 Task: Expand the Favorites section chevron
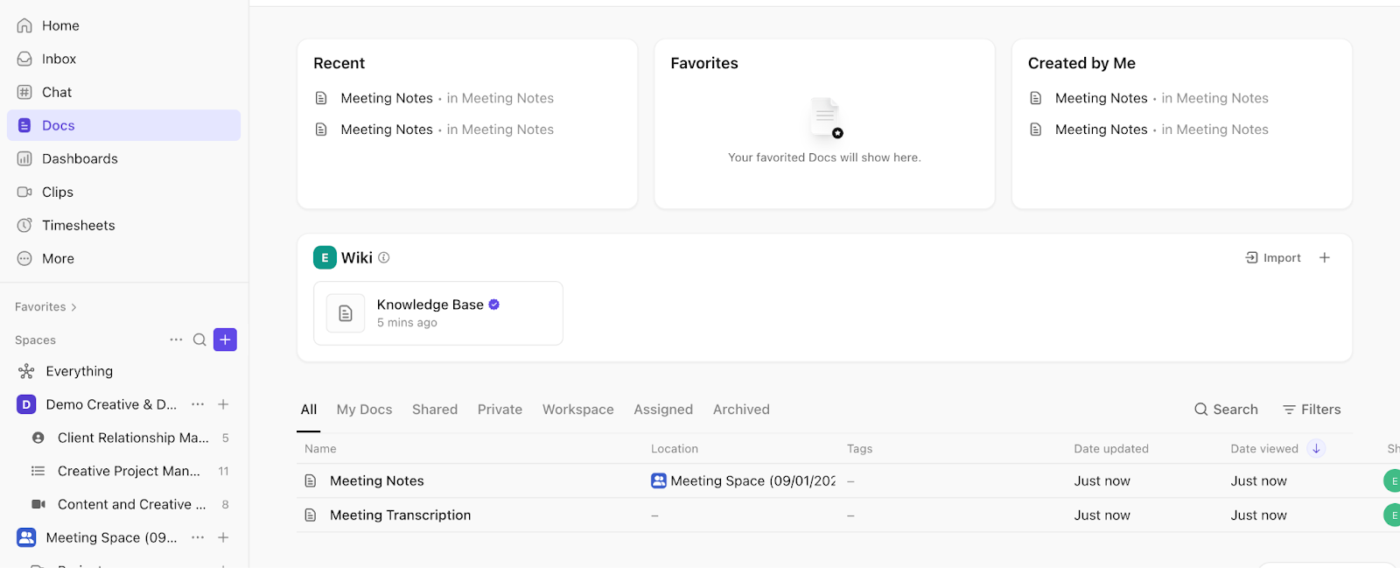click(74, 307)
